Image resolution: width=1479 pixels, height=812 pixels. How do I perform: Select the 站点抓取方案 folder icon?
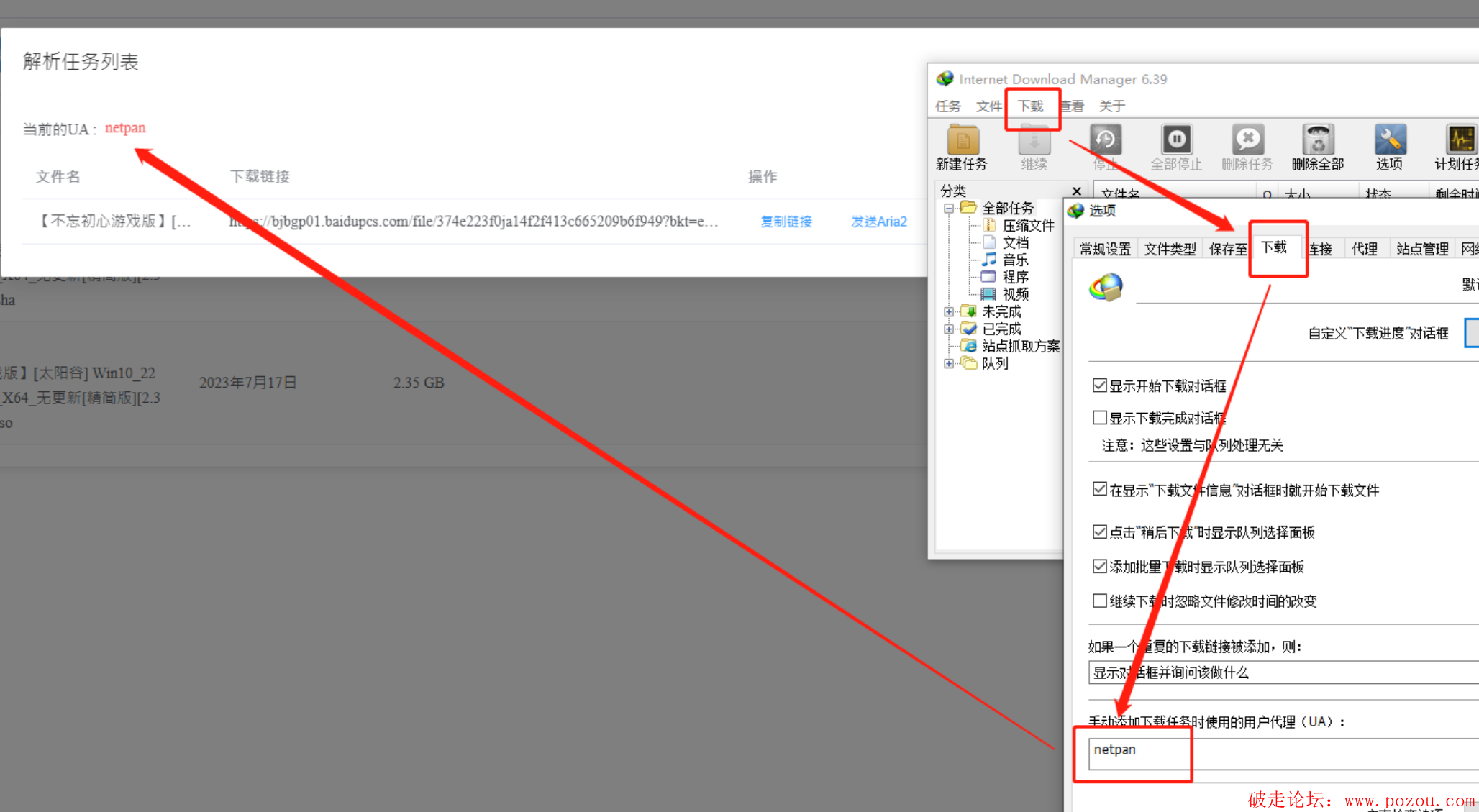click(969, 346)
